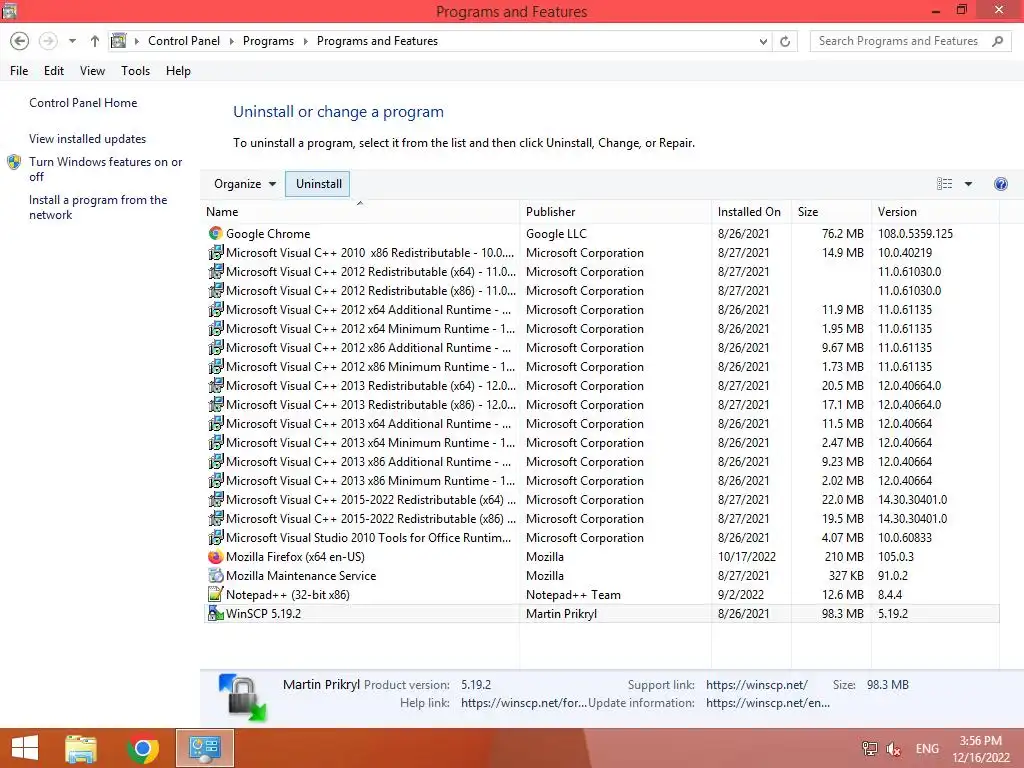Open View installed updates link
1024x768 pixels.
[88, 138]
